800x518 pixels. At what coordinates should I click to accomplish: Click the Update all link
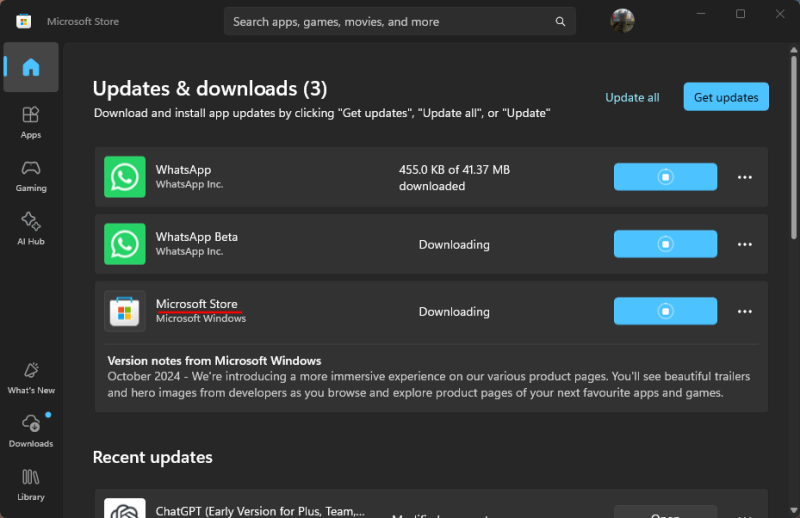[632, 97]
